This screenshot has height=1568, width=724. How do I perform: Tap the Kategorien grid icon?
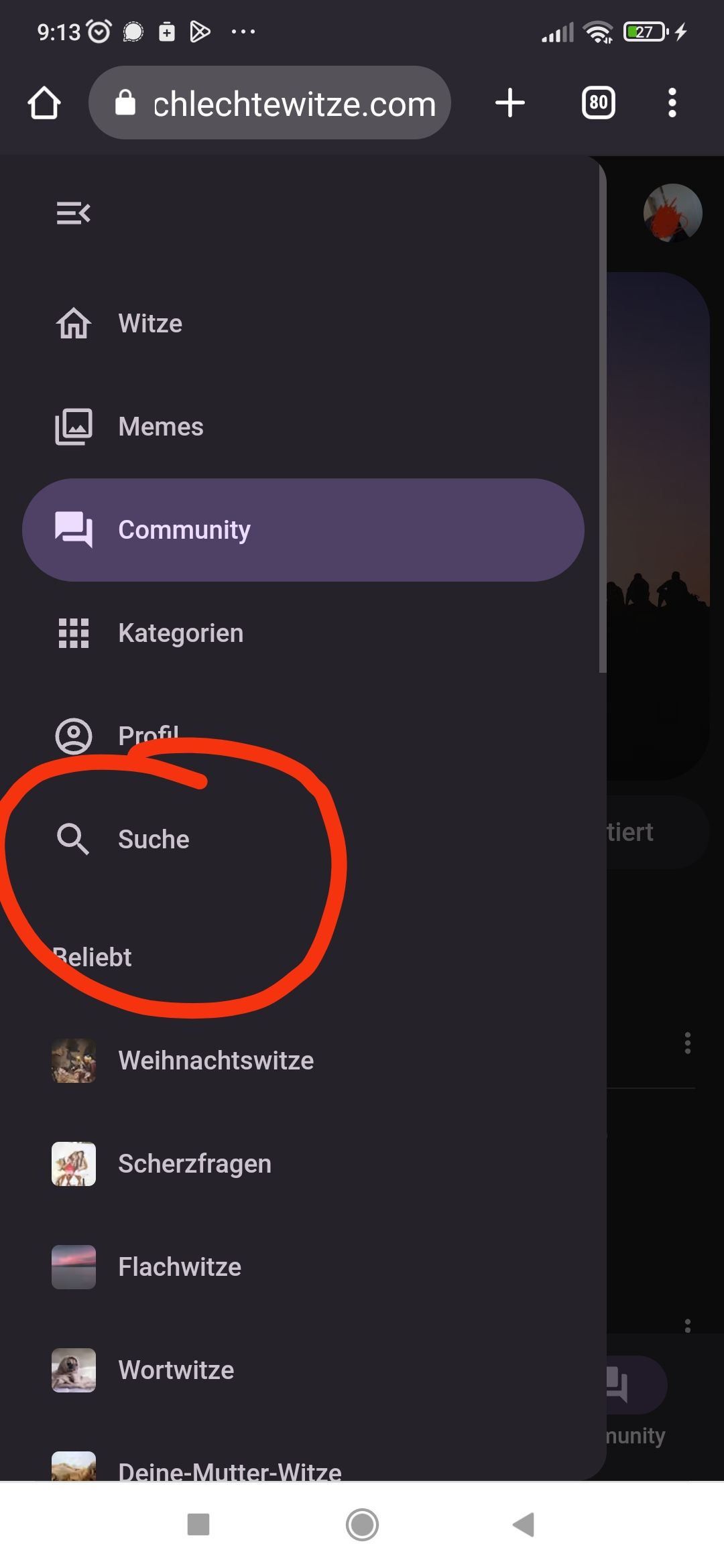pyautogui.click(x=74, y=633)
